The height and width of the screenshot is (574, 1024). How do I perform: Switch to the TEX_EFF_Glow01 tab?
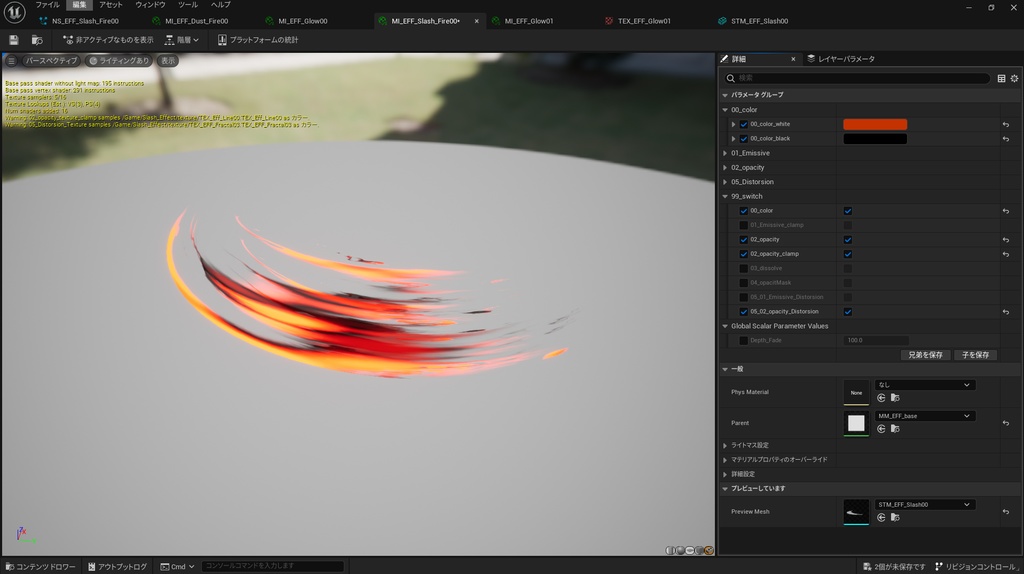pos(644,21)
